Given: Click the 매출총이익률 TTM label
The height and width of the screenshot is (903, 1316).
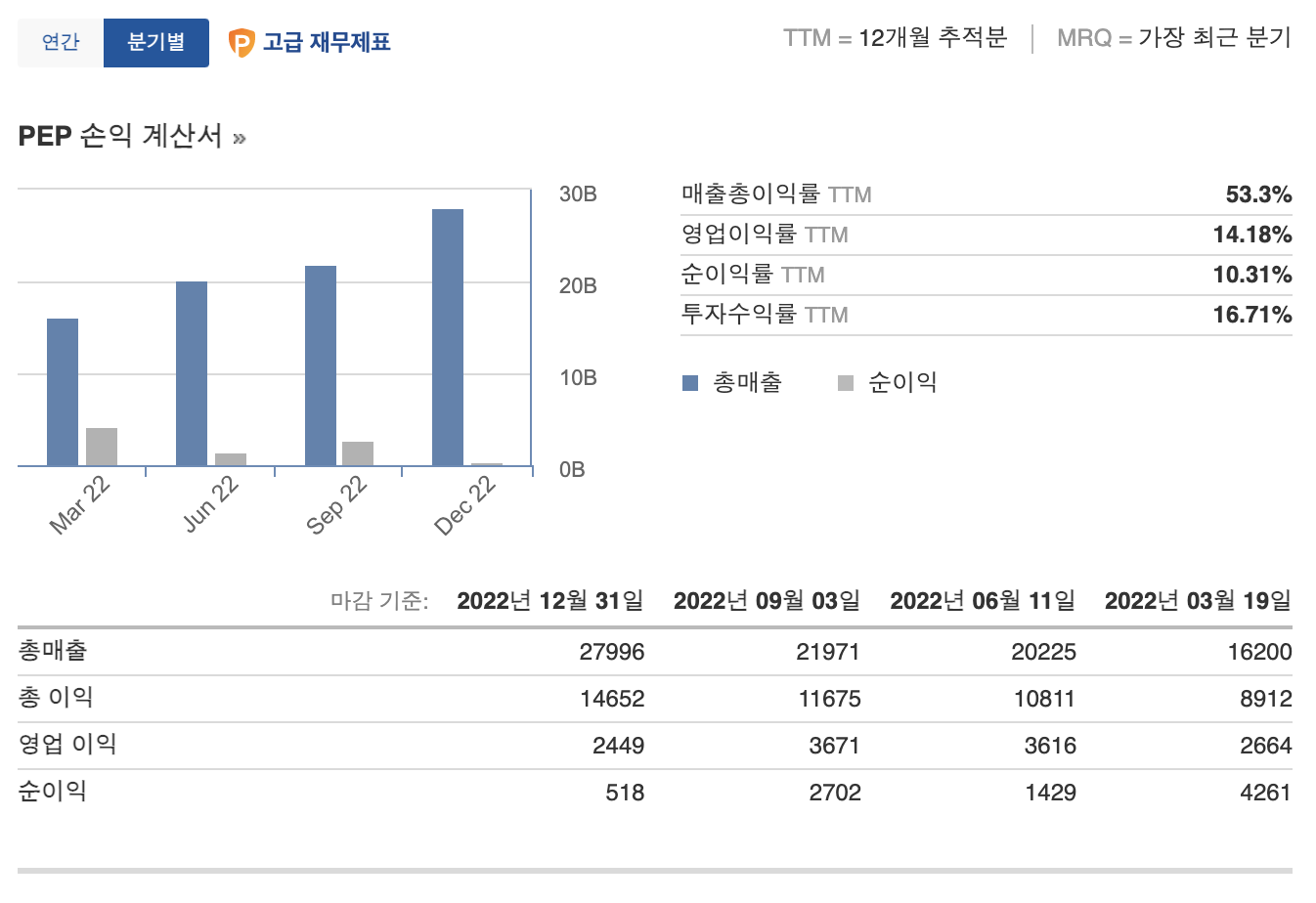Looking at the screenshot, I should click(x=776, y=194).
